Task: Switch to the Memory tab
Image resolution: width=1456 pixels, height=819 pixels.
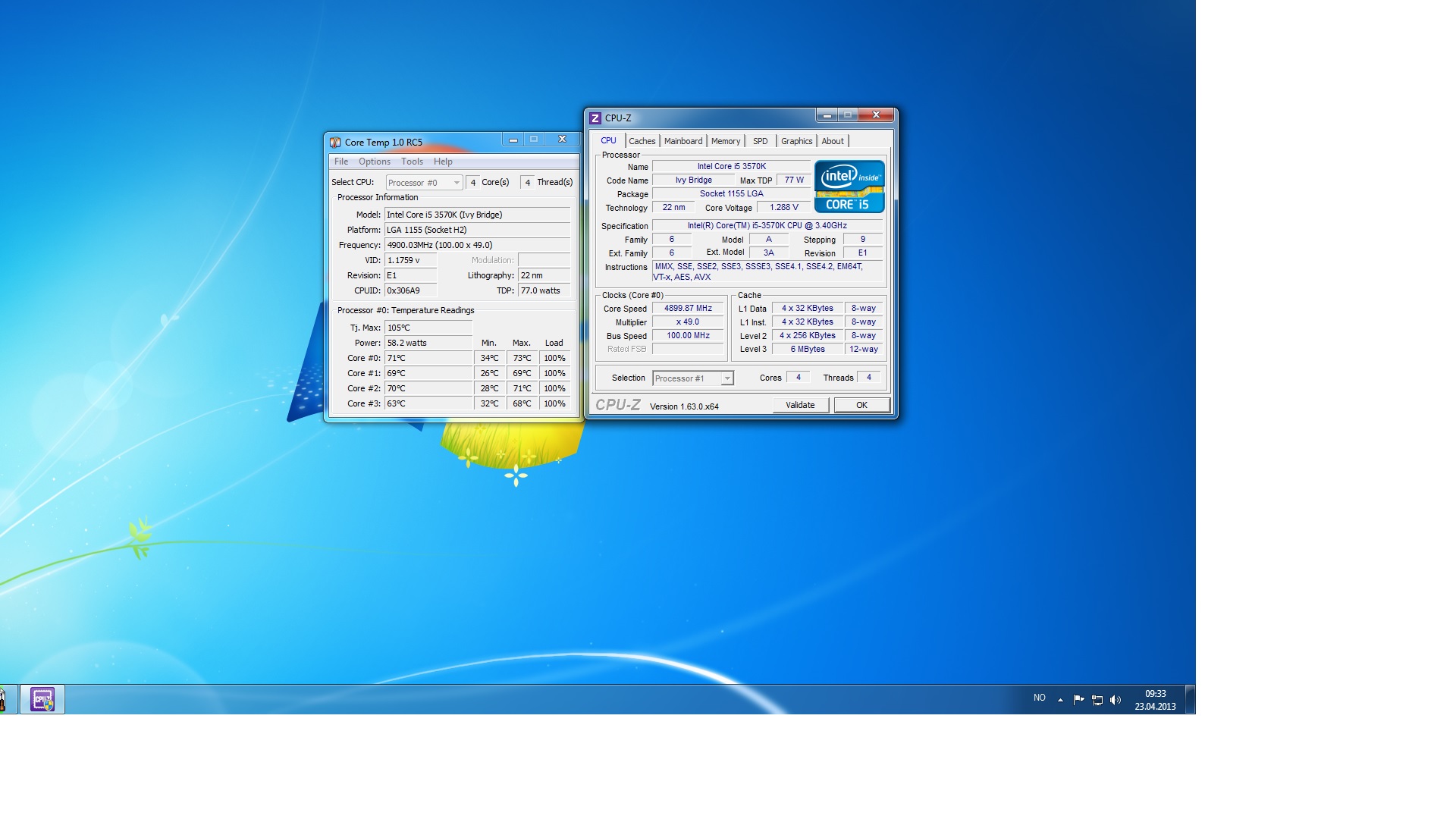Action: tap(726, 141)
